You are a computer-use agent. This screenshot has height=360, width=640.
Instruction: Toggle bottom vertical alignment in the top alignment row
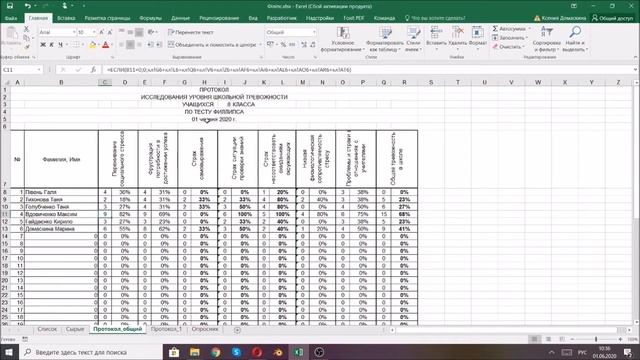[139, 32]
